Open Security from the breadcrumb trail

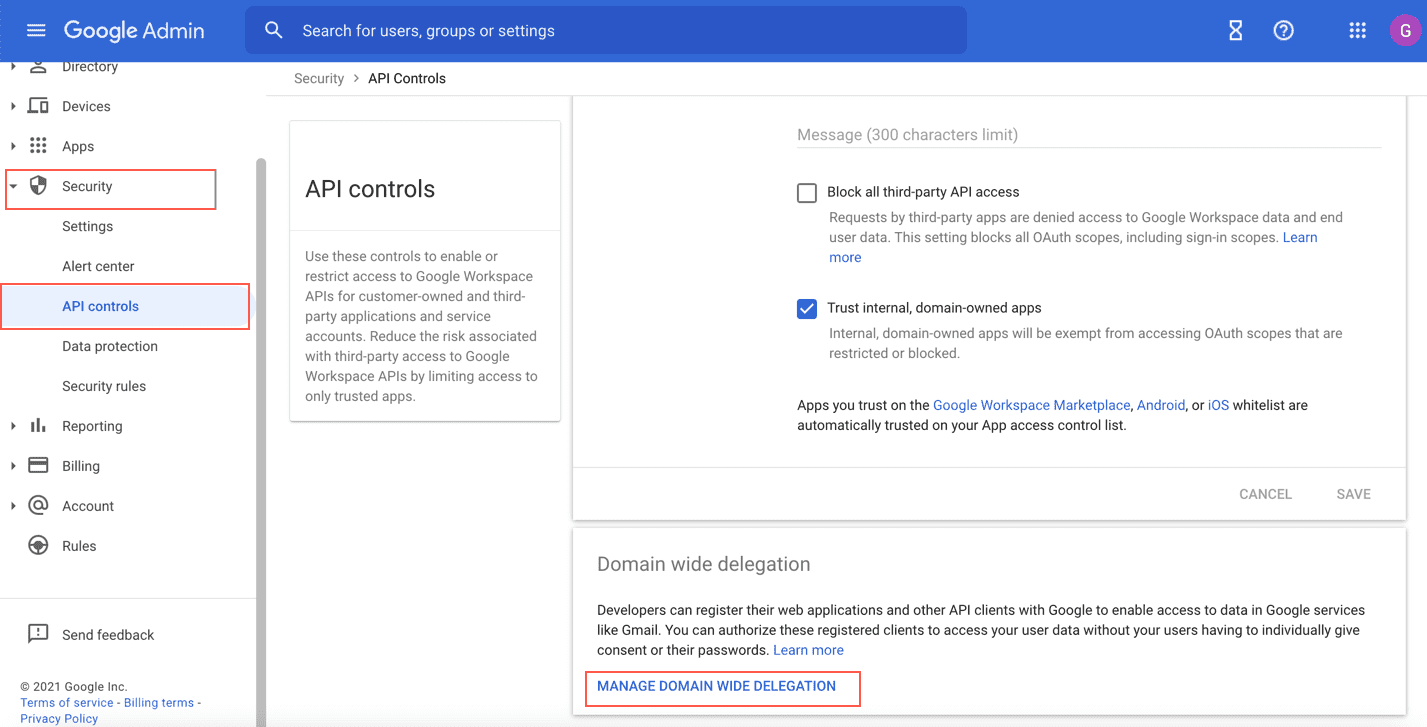click(319, 77)
